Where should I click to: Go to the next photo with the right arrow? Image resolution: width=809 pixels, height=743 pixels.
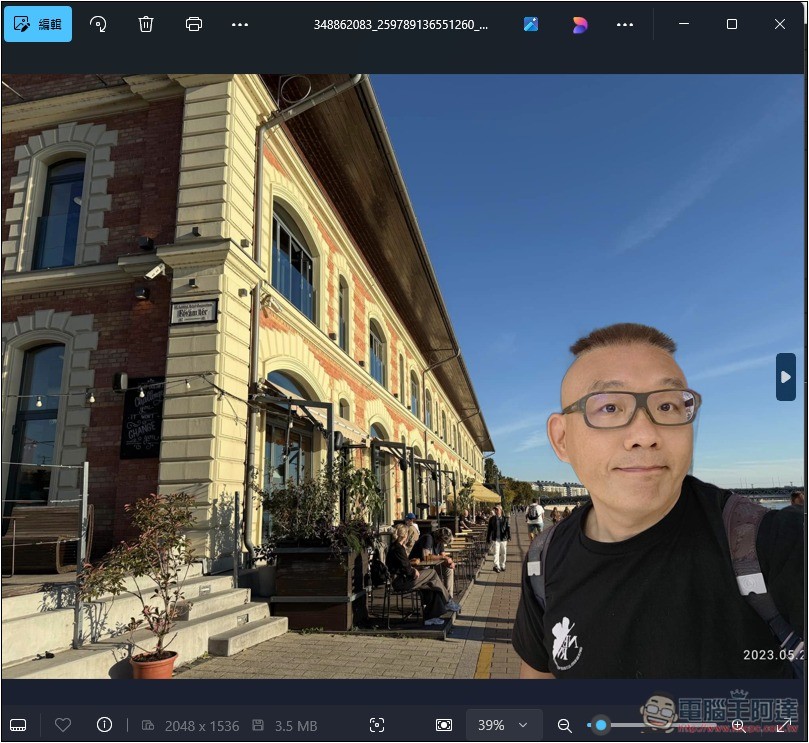(785, 377)
